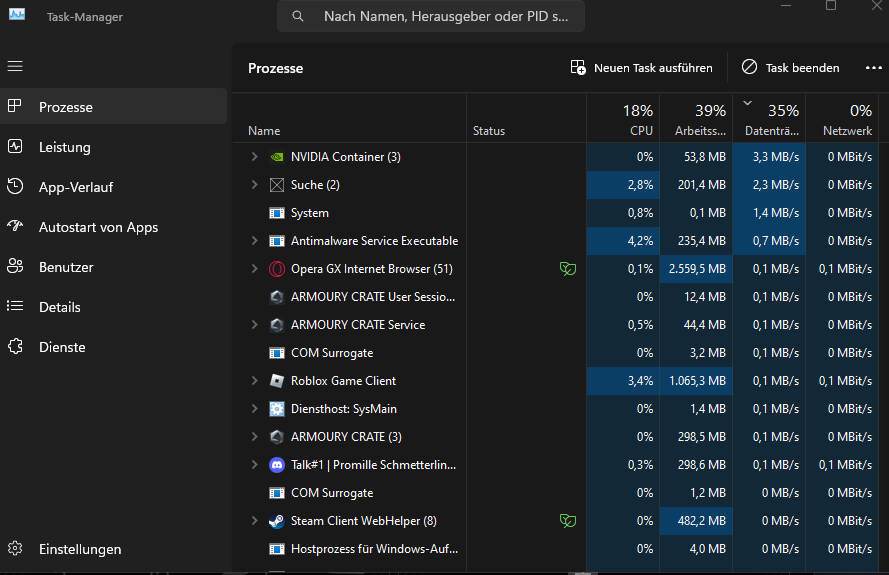Go to Autostart von Apps
This screenshot has height=575, width=889.
[113, 227]
